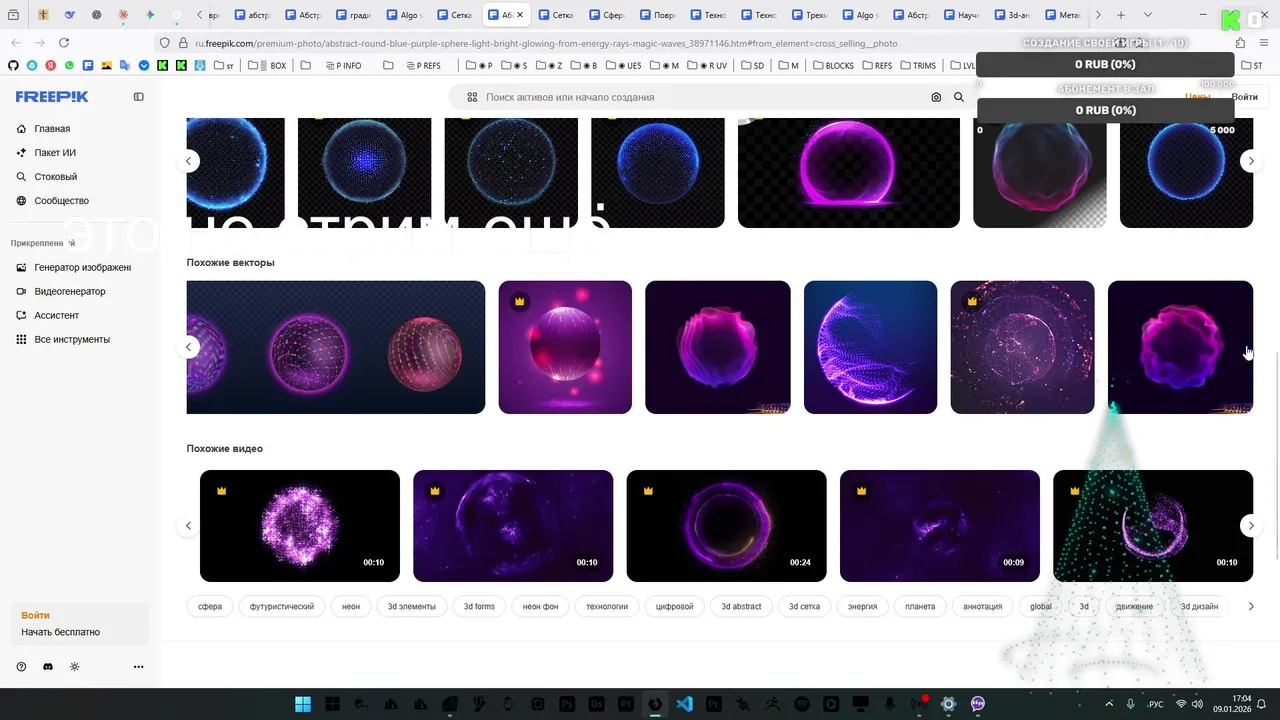Expand more tags with the right chevron
The height and width of the screenshot is (720, 1280).
tap(1250, 606)
